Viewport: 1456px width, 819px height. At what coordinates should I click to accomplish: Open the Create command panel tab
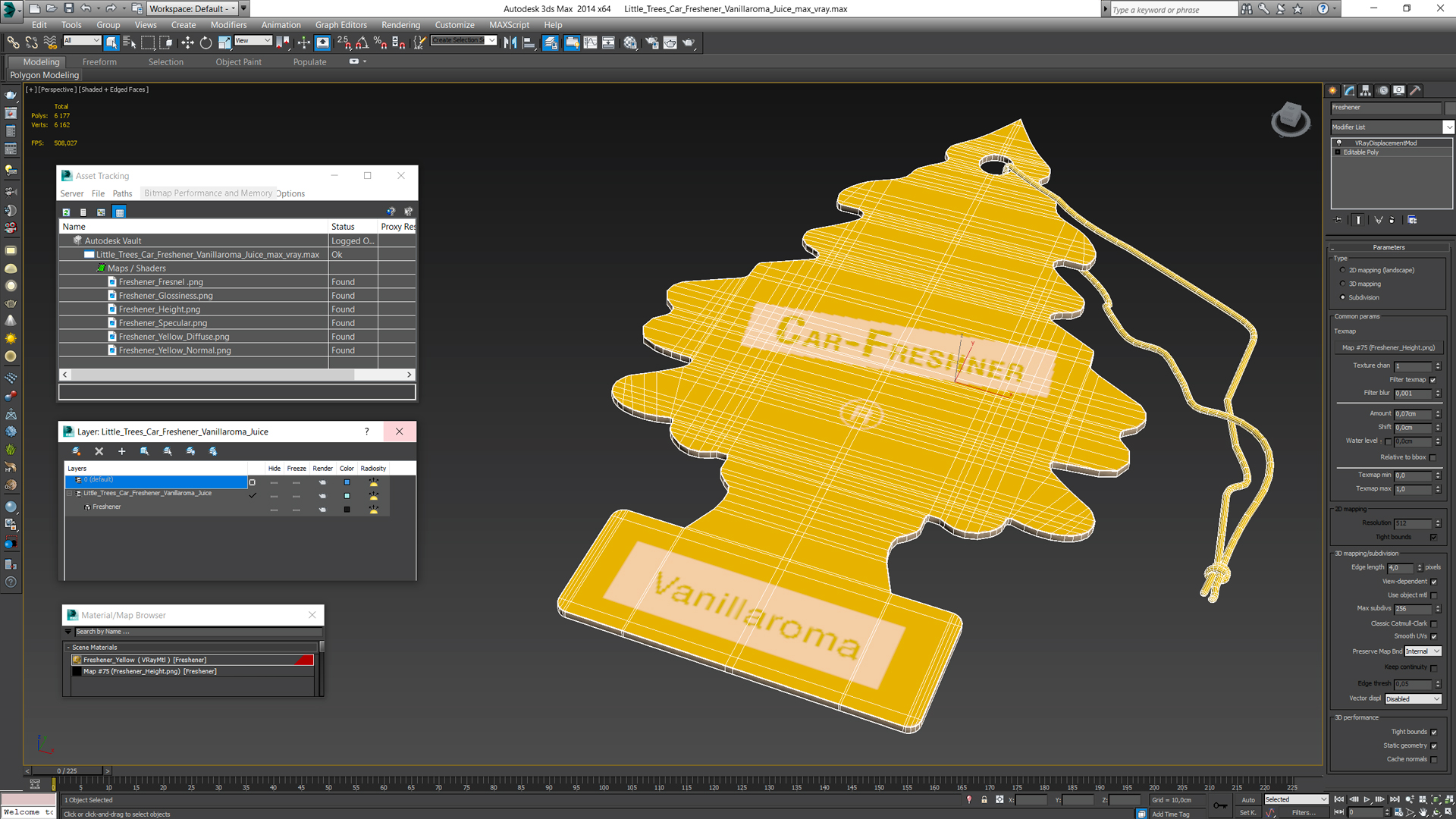(x=1333, y=90)
